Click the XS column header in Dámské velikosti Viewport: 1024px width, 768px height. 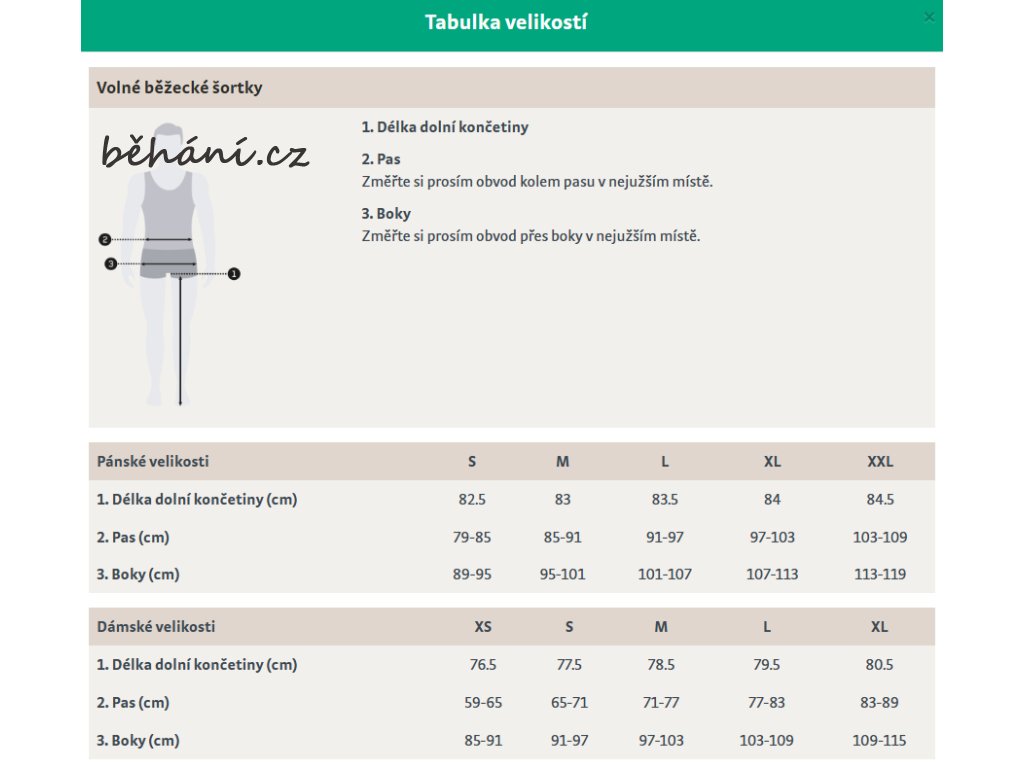point(483,626)
